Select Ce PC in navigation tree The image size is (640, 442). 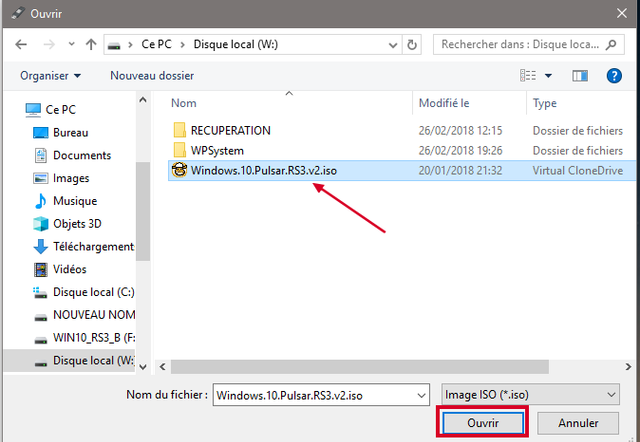point(60,109)
